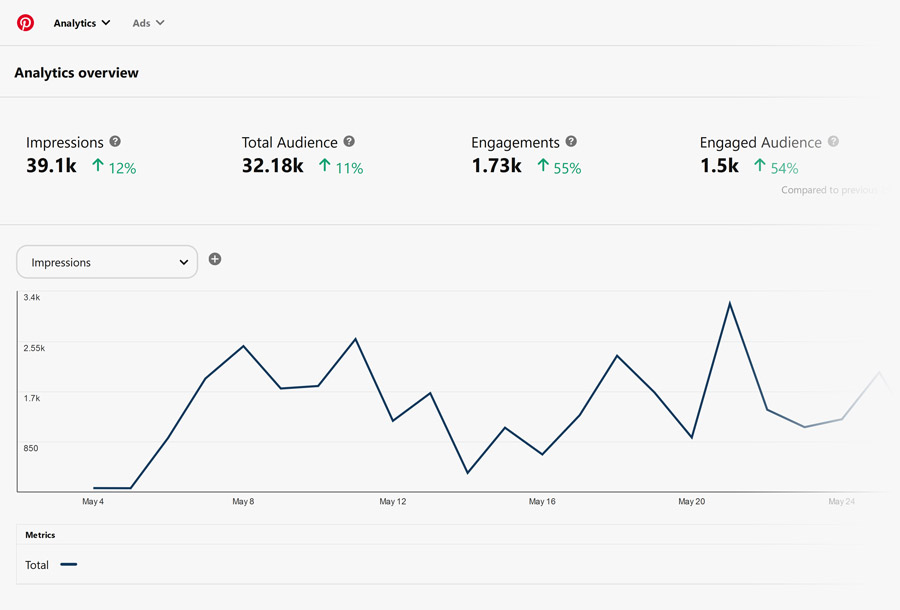Expand the Analytics chevron arrow

coord(106,23)
